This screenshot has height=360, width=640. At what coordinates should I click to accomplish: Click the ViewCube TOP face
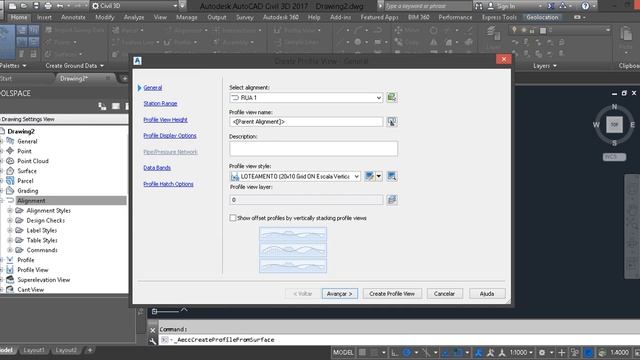(614, 124)
